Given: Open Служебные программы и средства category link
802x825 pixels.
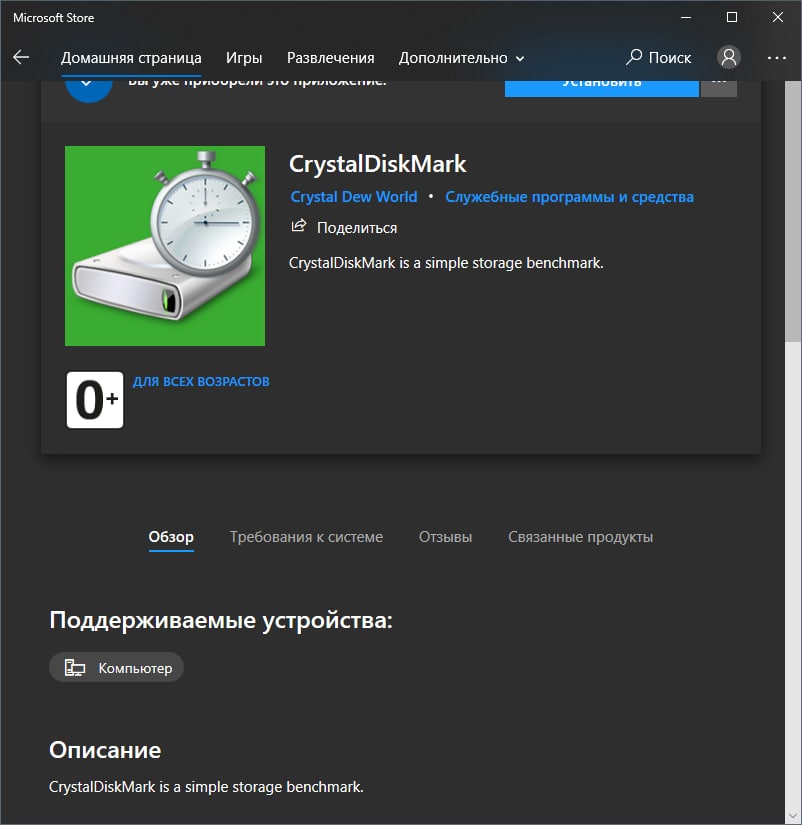Looking at the screenshot, I should click(569, 197).
